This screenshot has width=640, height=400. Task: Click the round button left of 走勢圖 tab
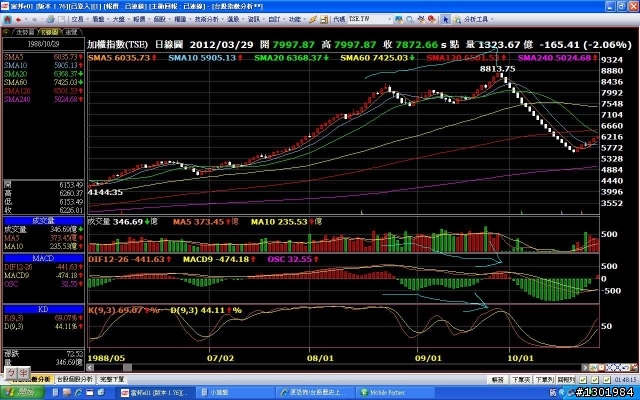tap(6, 32)
